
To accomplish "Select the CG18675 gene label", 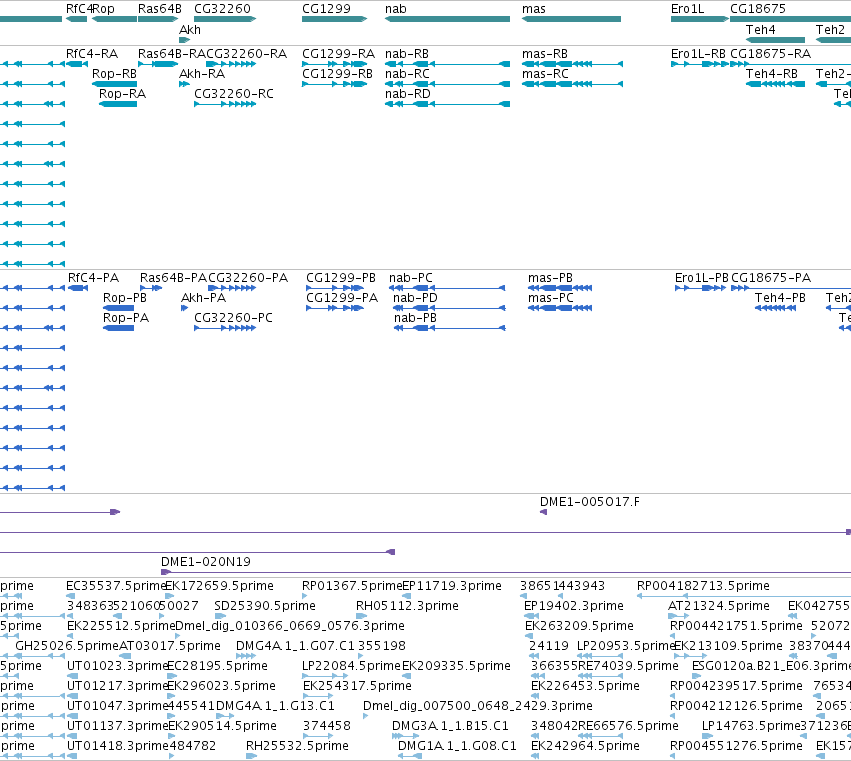I will tap(758, 9).
